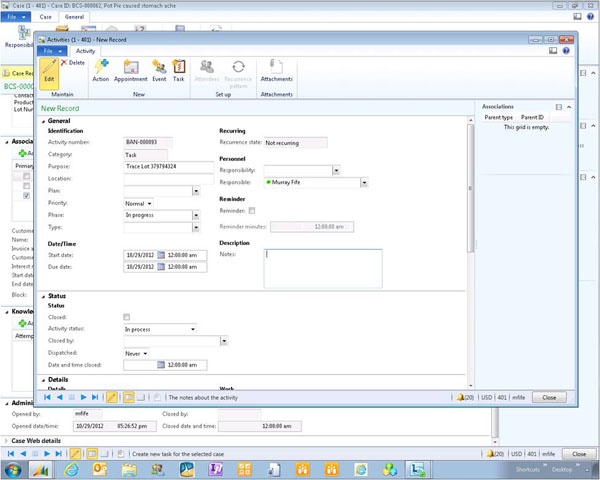
Task: Collapse the General section header
Action: (x=44, y=121)
